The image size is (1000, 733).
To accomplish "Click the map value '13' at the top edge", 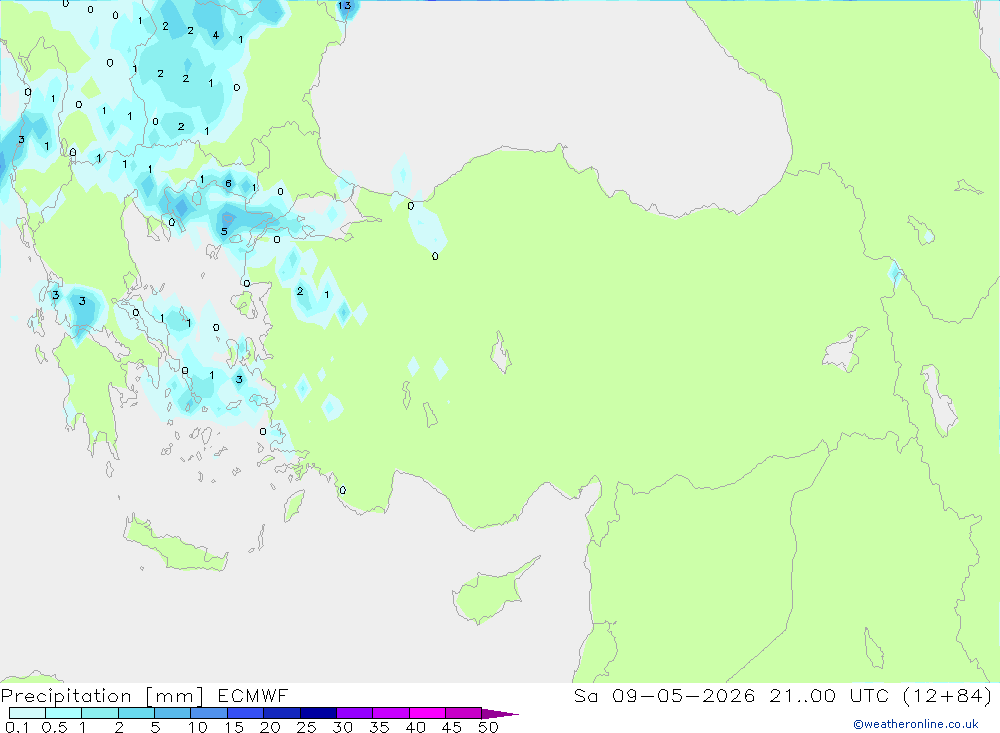I will point(344,6).
